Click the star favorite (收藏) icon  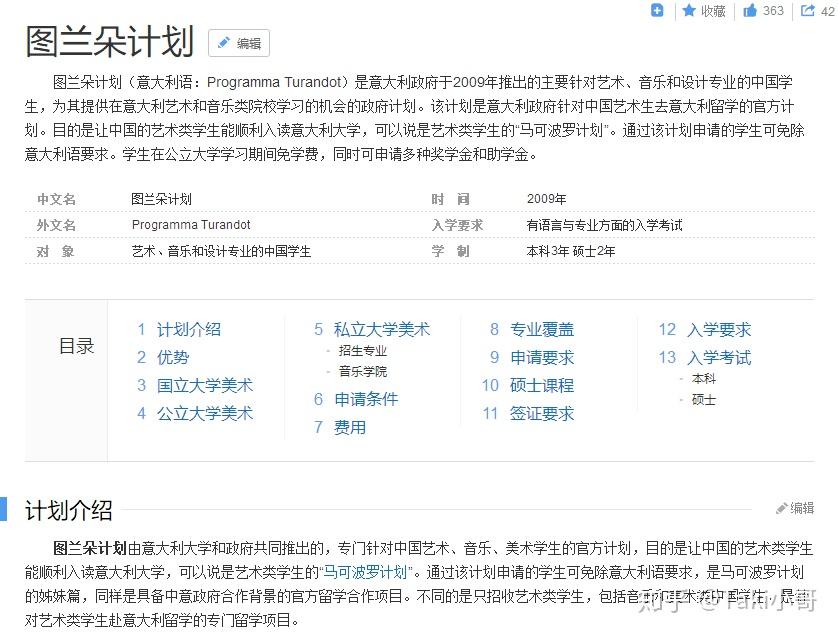(x=689, y=10)
